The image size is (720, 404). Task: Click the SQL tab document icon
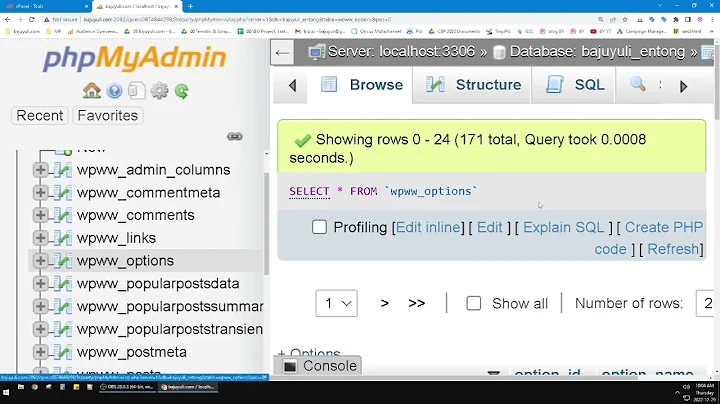click(x=555, y=84)
